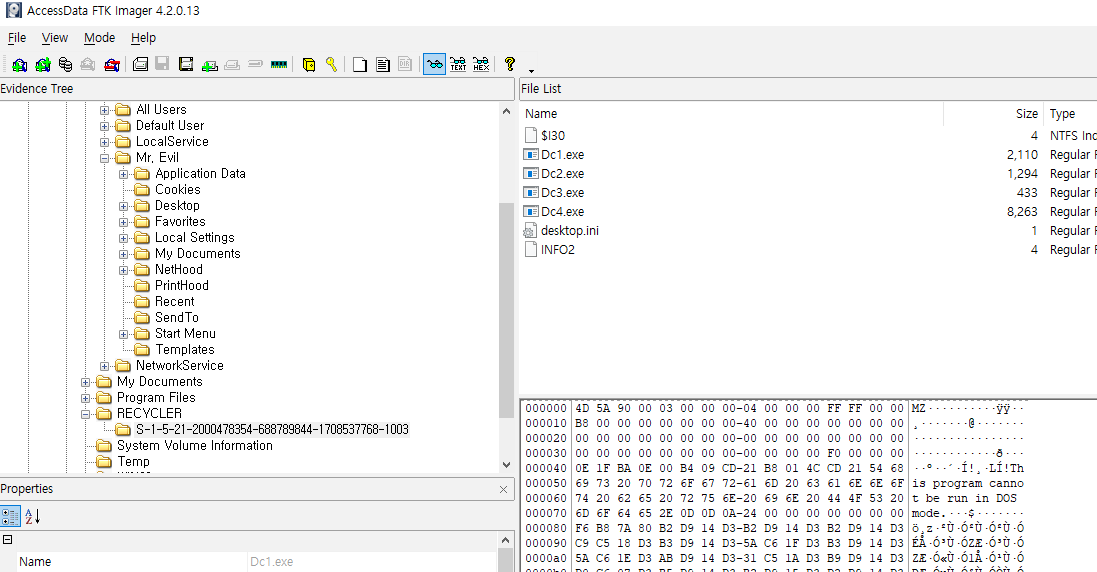Select the Recent folder in tree
Screen dimensions: 1097x572
tap(174, 301)
